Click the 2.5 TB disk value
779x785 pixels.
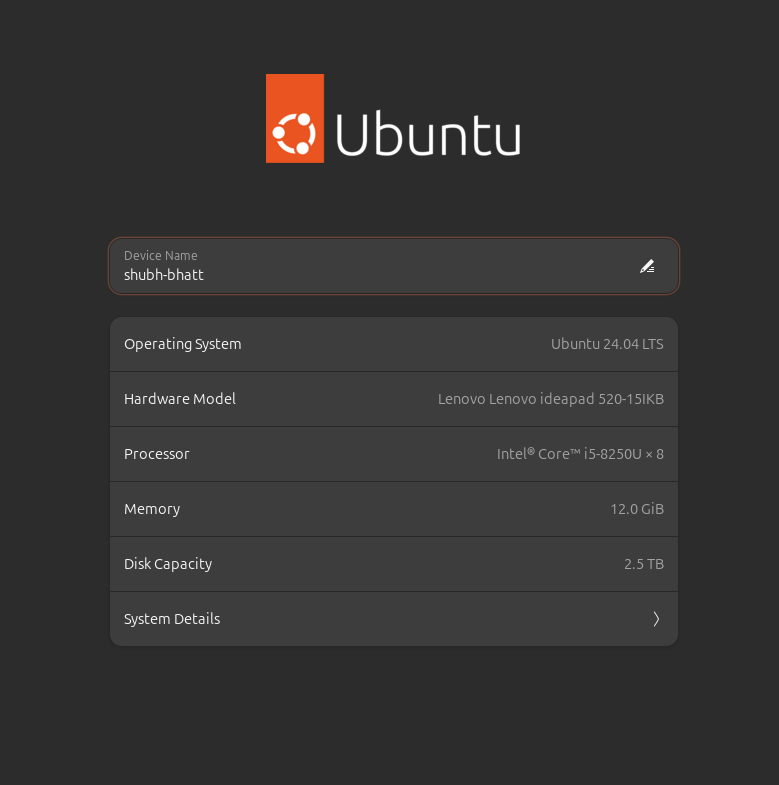tap(644, 564)
